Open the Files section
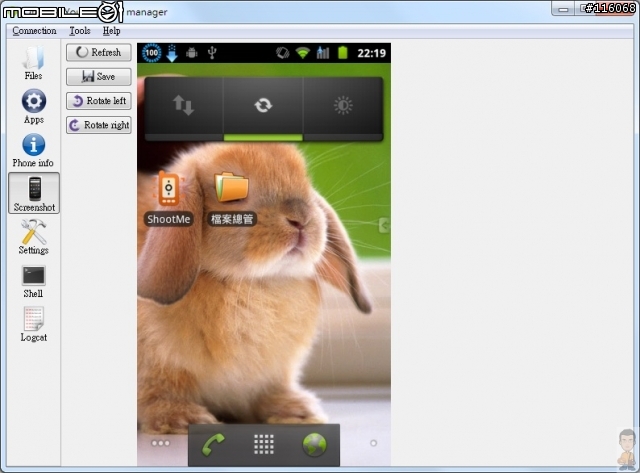 coord(33,63)
